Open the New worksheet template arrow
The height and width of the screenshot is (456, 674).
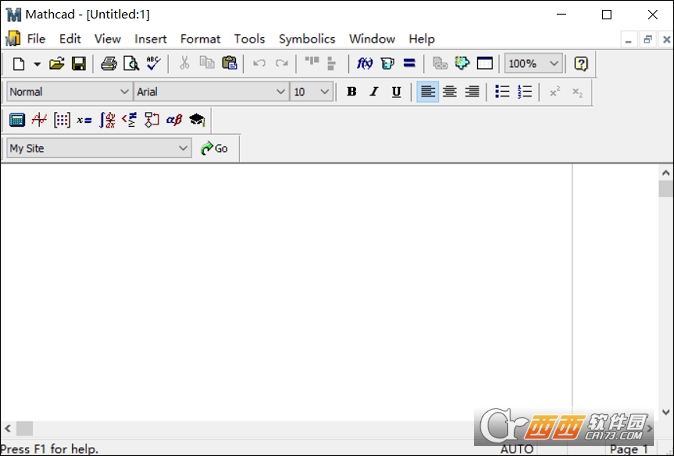[x=37, y=64]
